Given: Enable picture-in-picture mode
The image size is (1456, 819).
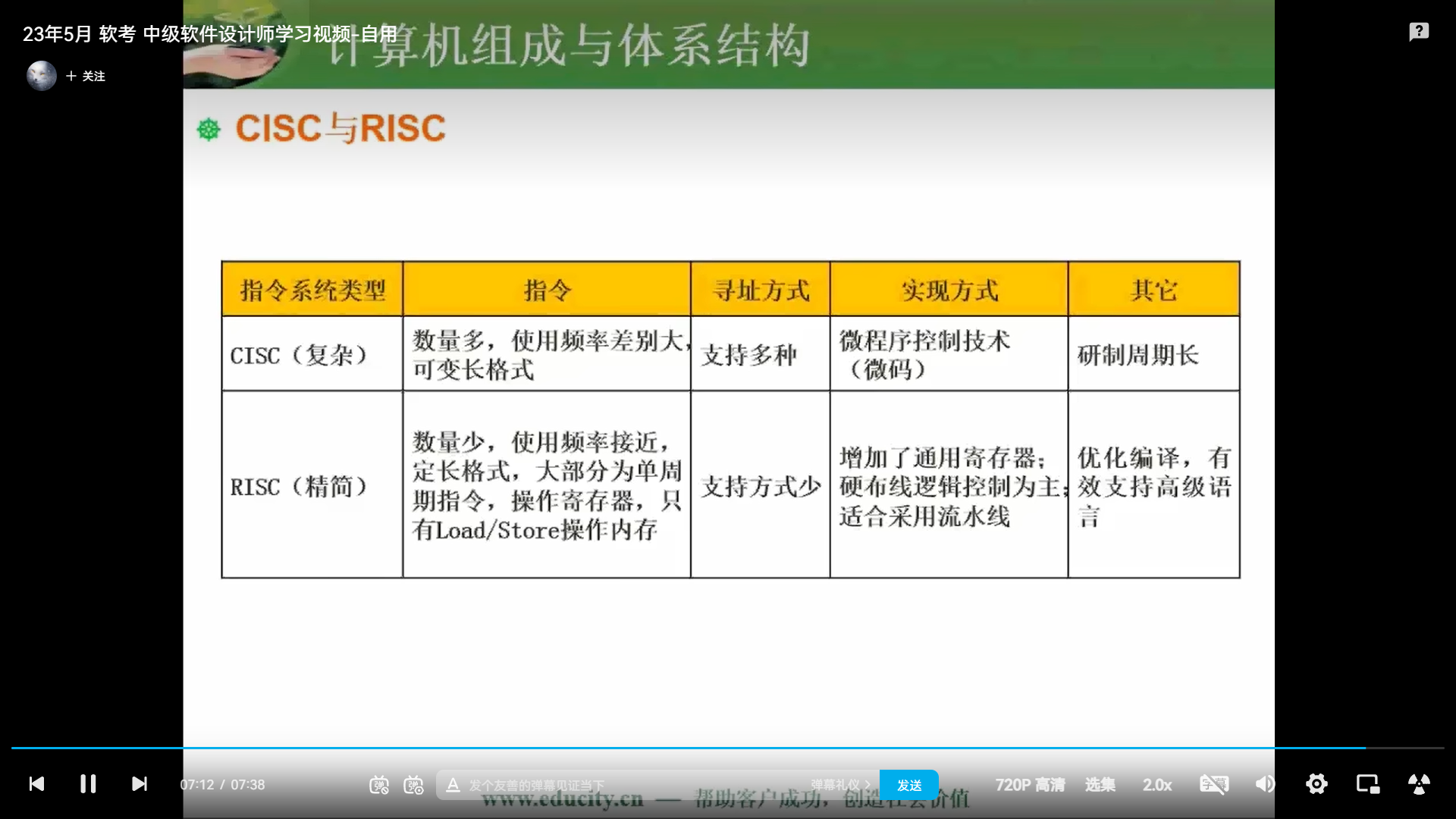Looking at the screenshot, I should click(x=1368, y=784).
